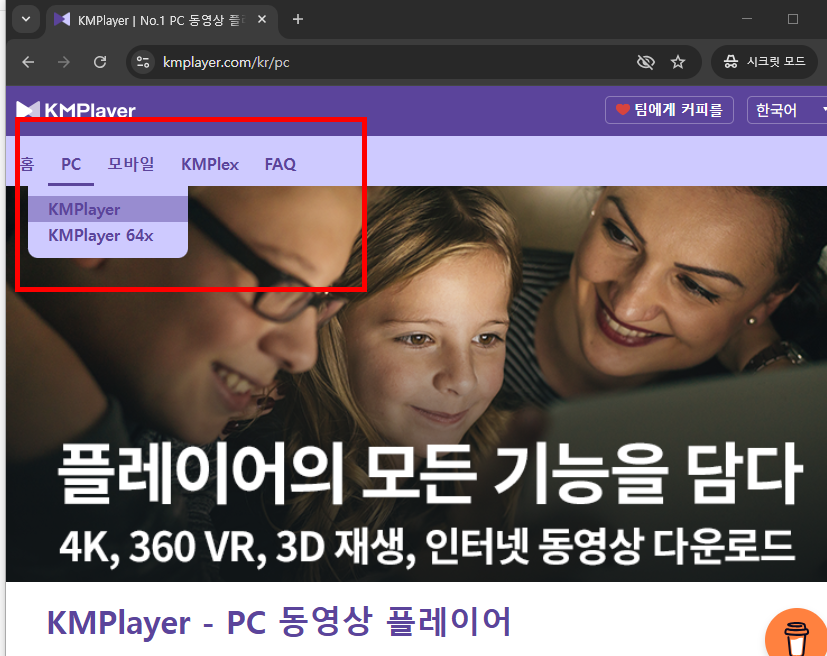827x656 pixels.
Task: Click the browser page refresh icon
Action: click(x=99, y=61)
